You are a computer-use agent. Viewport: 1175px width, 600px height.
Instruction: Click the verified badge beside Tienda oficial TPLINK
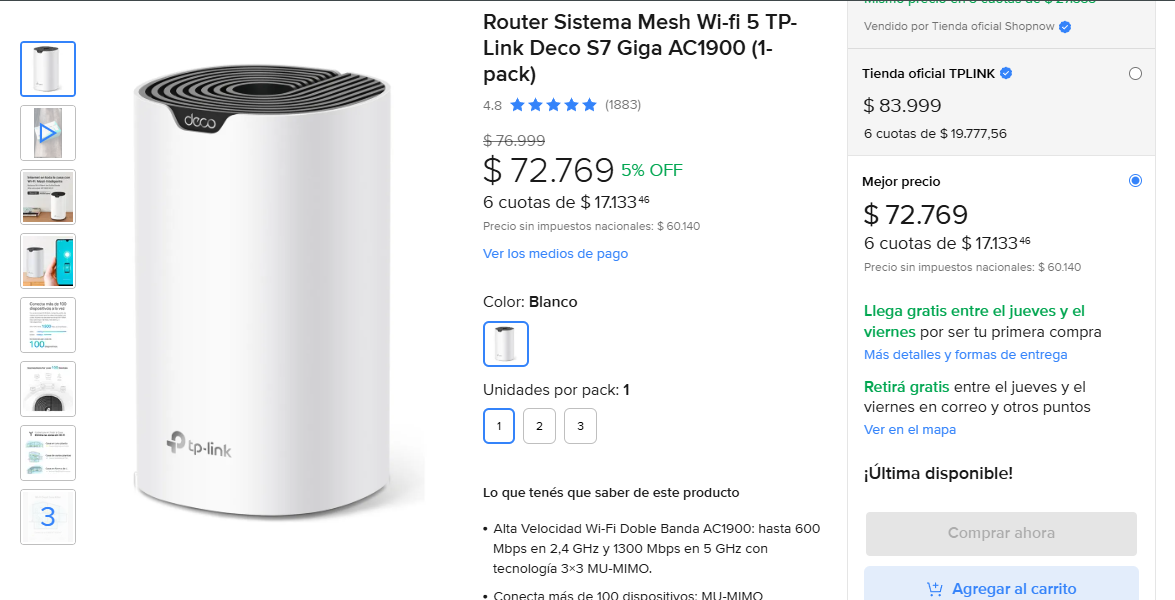[x=1006, y=73]
